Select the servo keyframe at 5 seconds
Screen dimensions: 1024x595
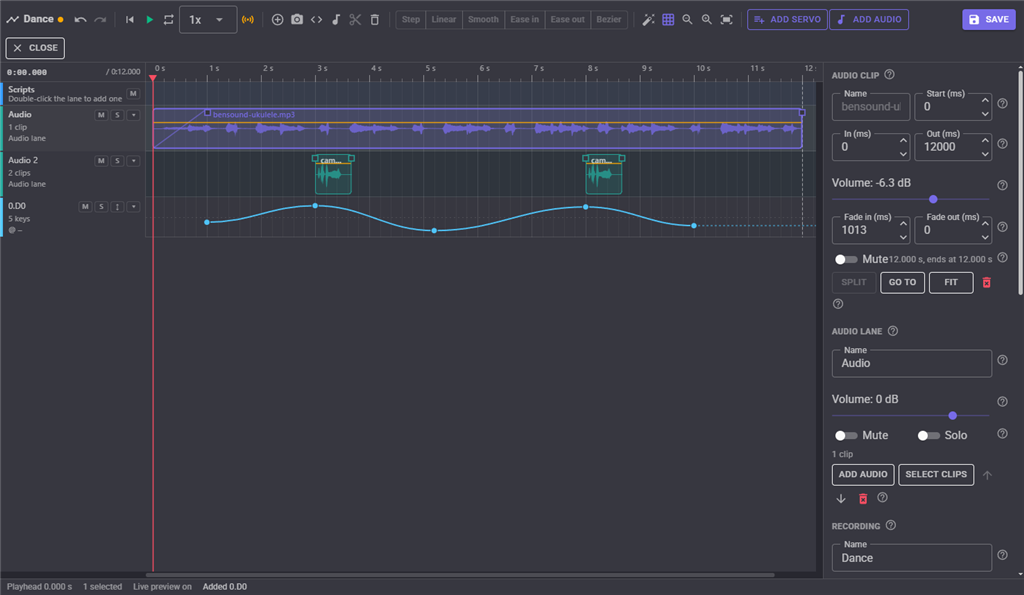click(x=434, y=231)
